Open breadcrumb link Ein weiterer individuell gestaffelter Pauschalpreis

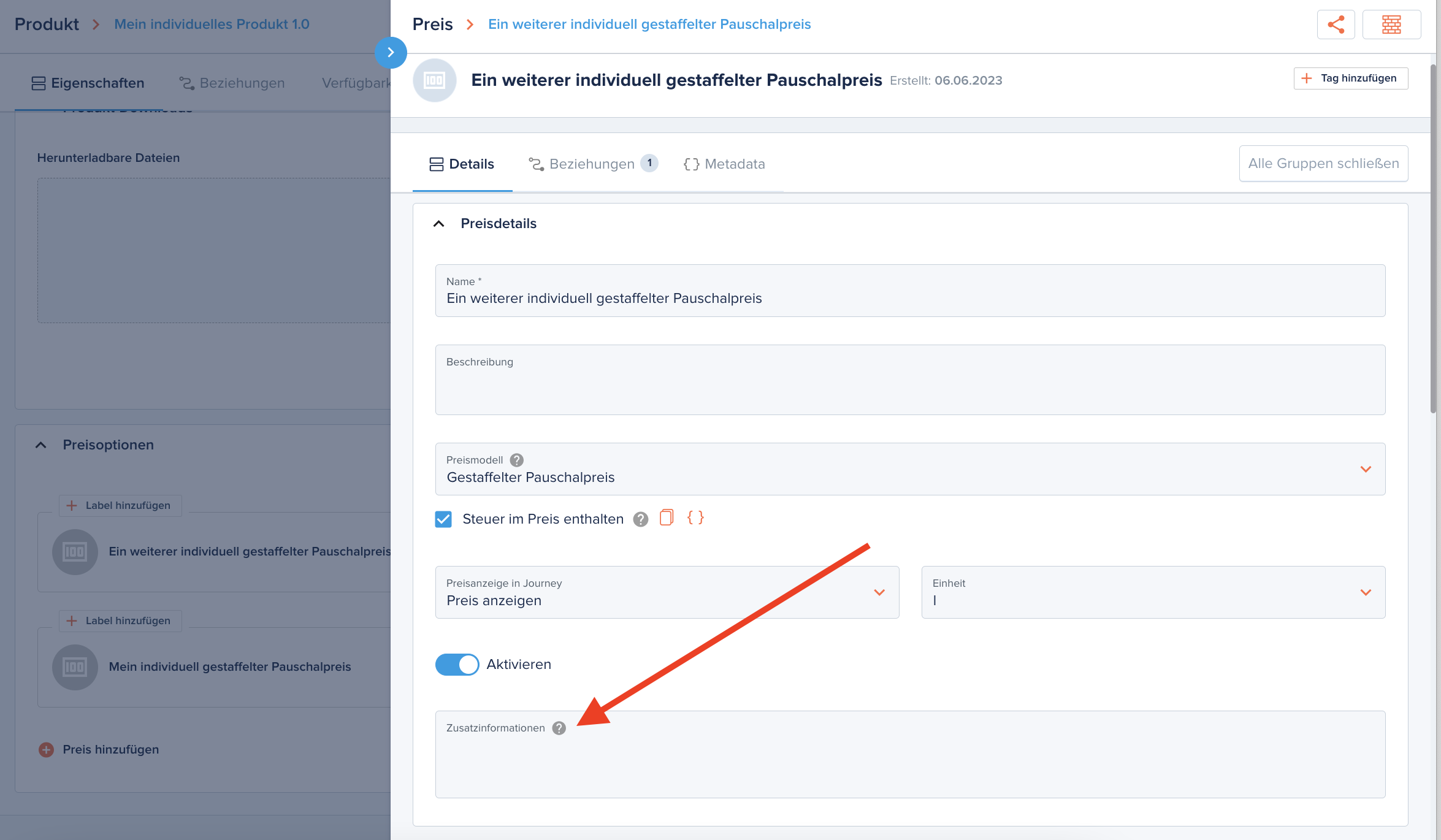tap(649, 25)
